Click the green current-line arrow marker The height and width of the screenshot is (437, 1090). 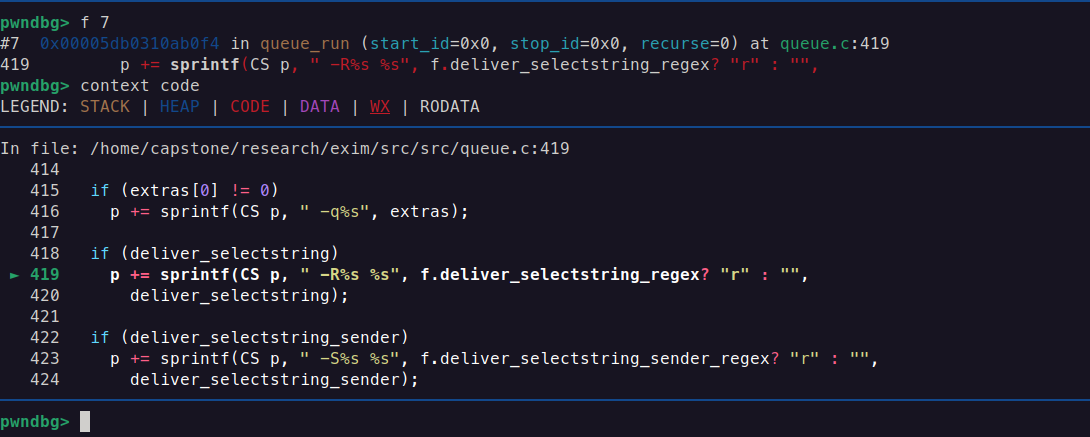coord(13,274)
